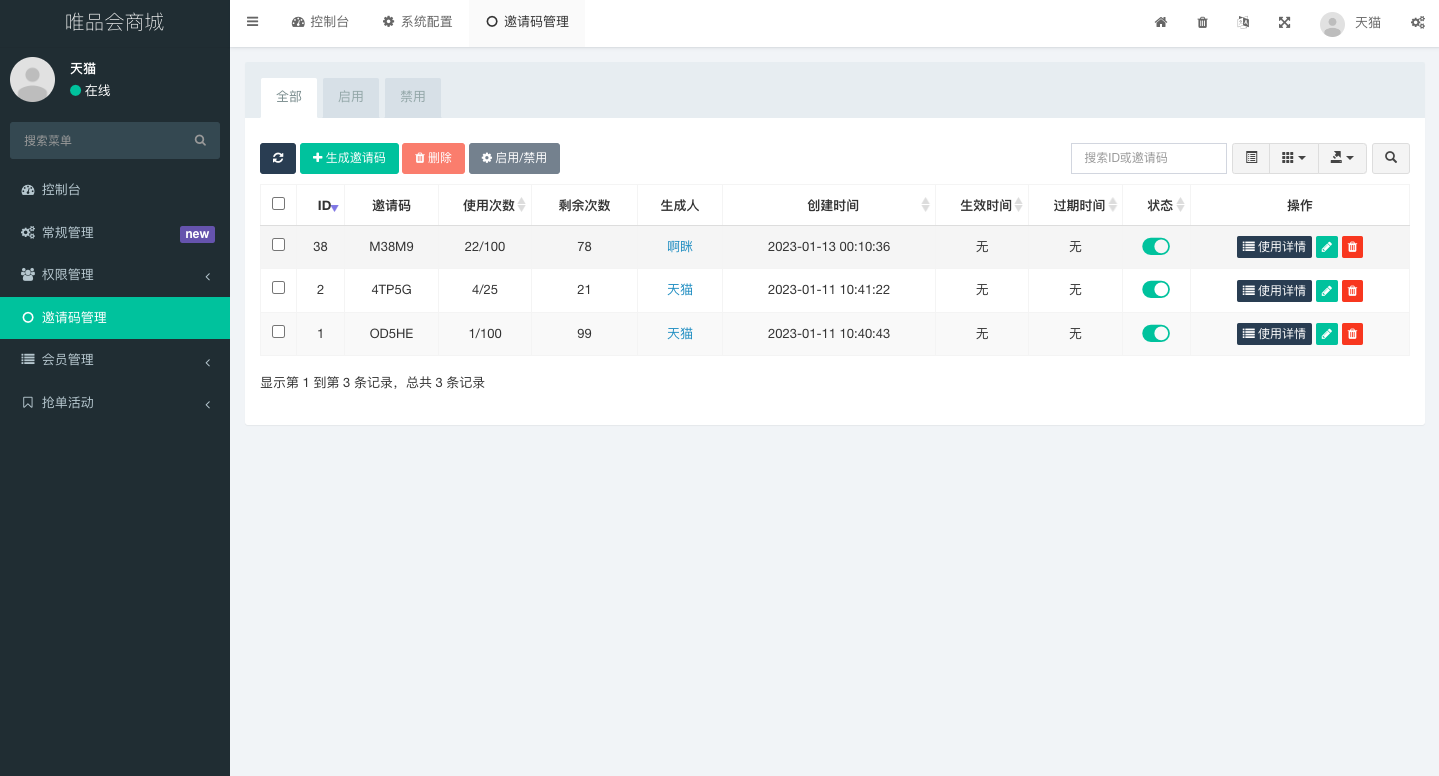
Task: Check the checkbox for row ID 38
Action: pos(278,245)
